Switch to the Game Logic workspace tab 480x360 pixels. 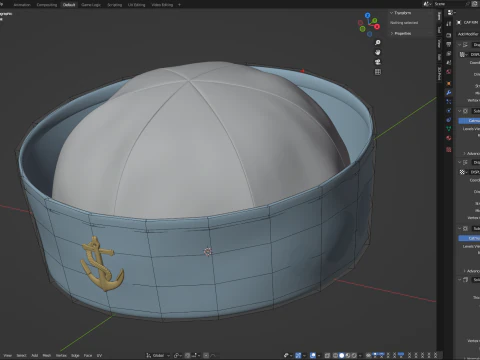point(91,5)
